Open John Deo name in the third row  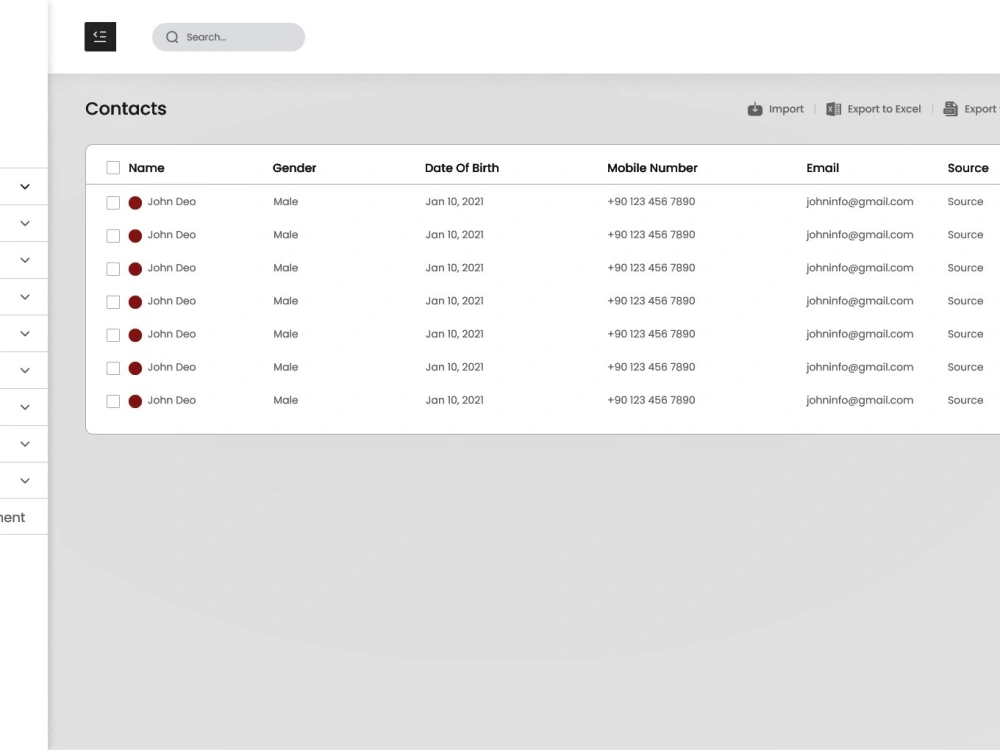[x=172, y=268]
